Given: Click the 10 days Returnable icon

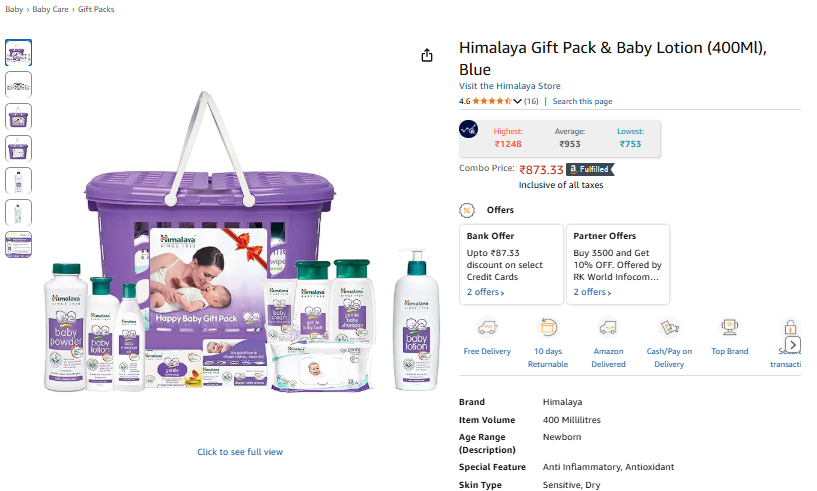Looking at the screenshot, I should [548, 328].
